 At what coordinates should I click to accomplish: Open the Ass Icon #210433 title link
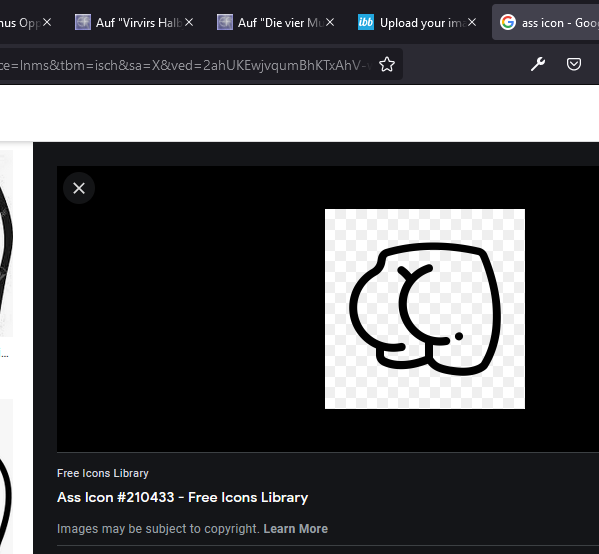click(182, 497)
